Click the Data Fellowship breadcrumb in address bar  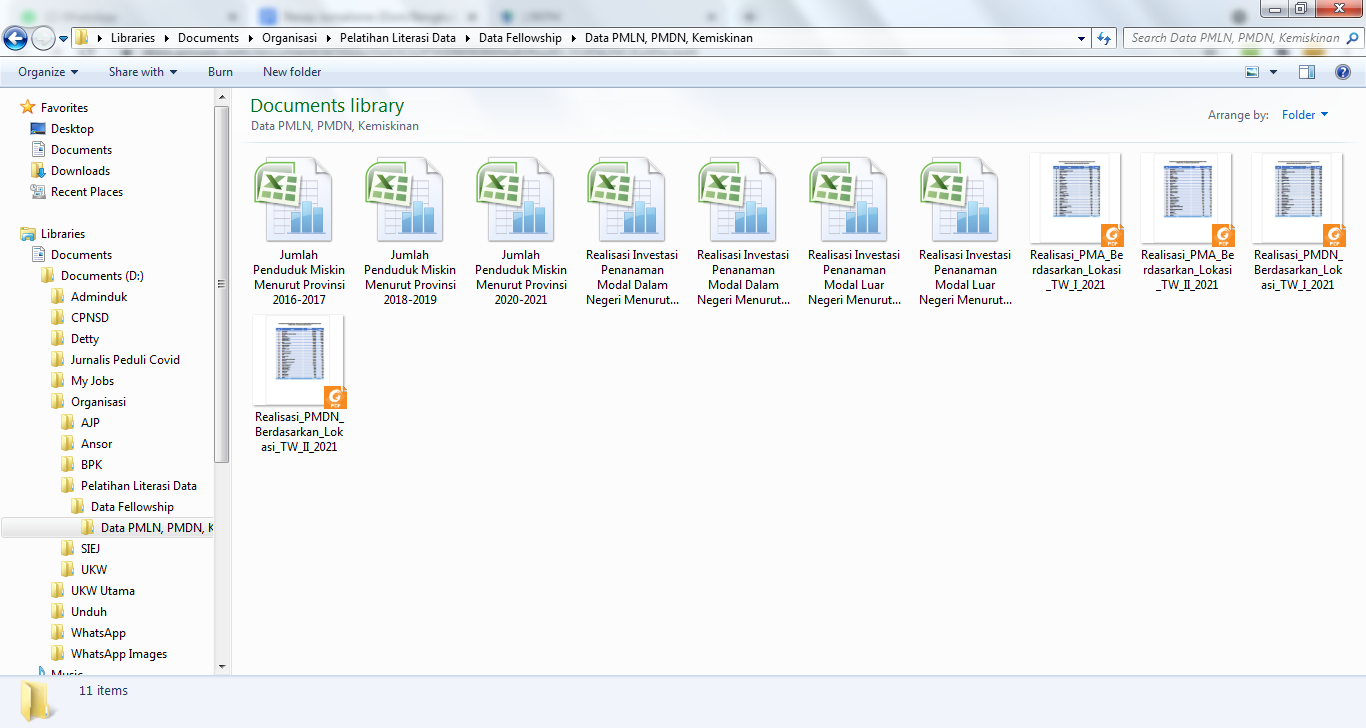[520, 38]
